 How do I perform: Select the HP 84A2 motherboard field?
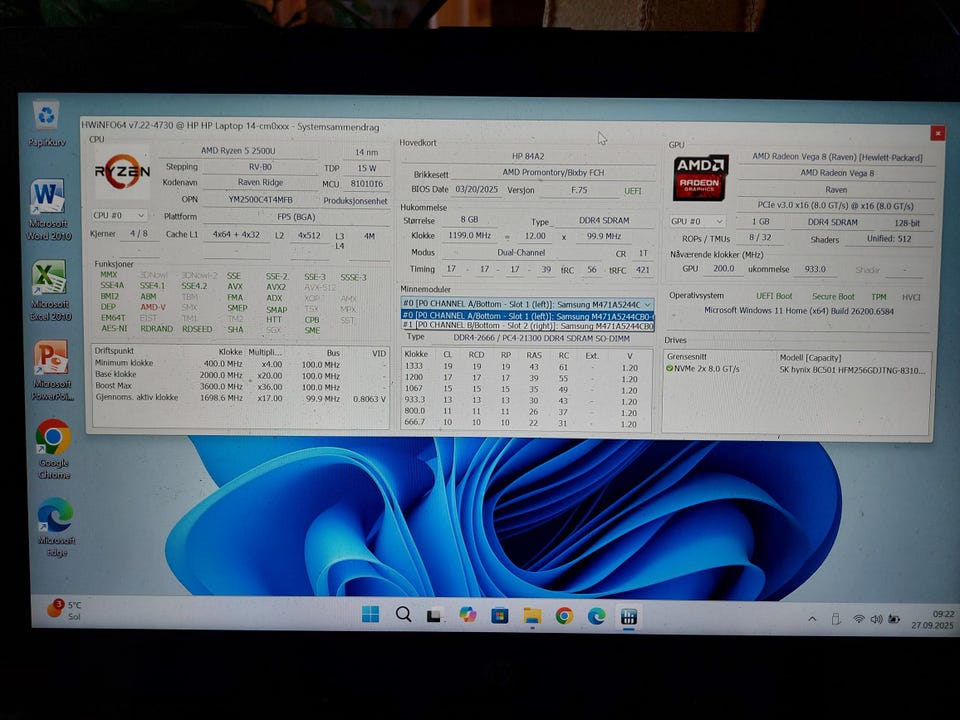pyautogui.click(x=528, y=156)
